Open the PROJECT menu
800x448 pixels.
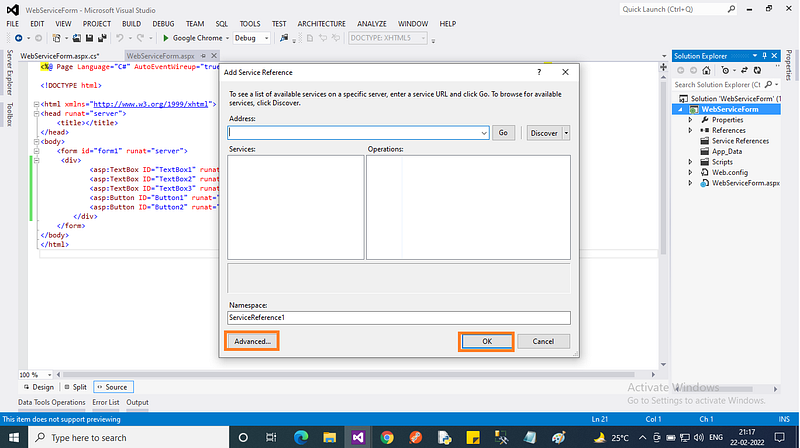click(96, 23)
